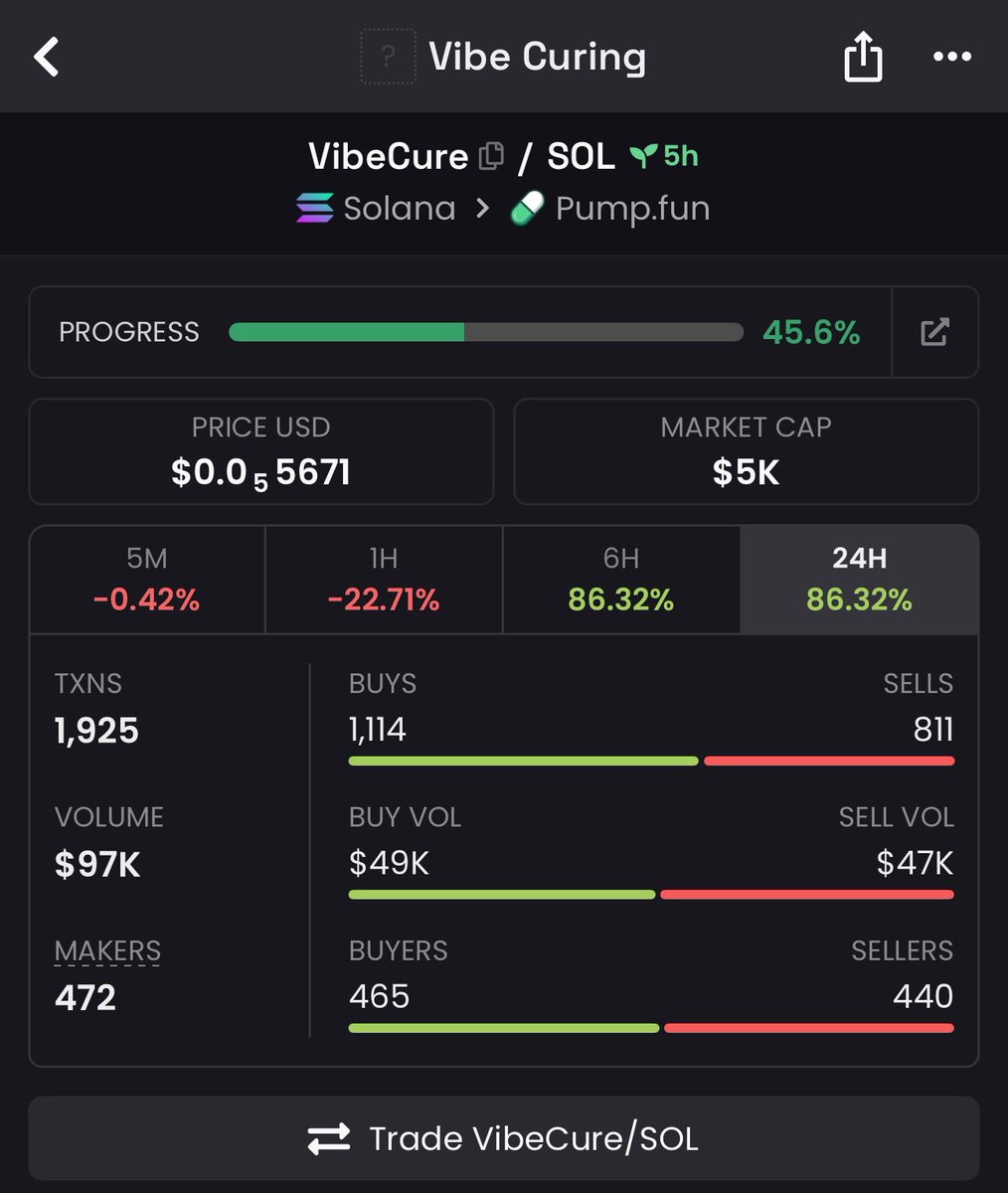Tap the PRICE USD box
Image resolution: width=1008 pixels, height=1193 pixels.
(261, 451)
